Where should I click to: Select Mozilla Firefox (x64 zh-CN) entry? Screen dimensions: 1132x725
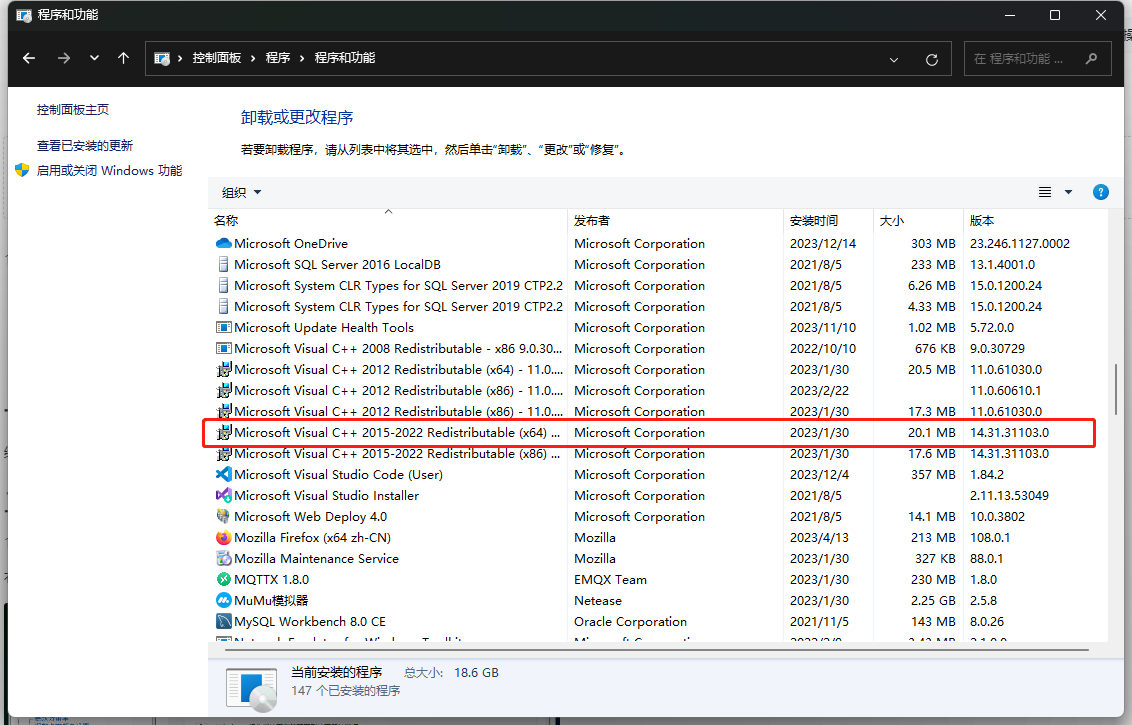coord(313,537)
